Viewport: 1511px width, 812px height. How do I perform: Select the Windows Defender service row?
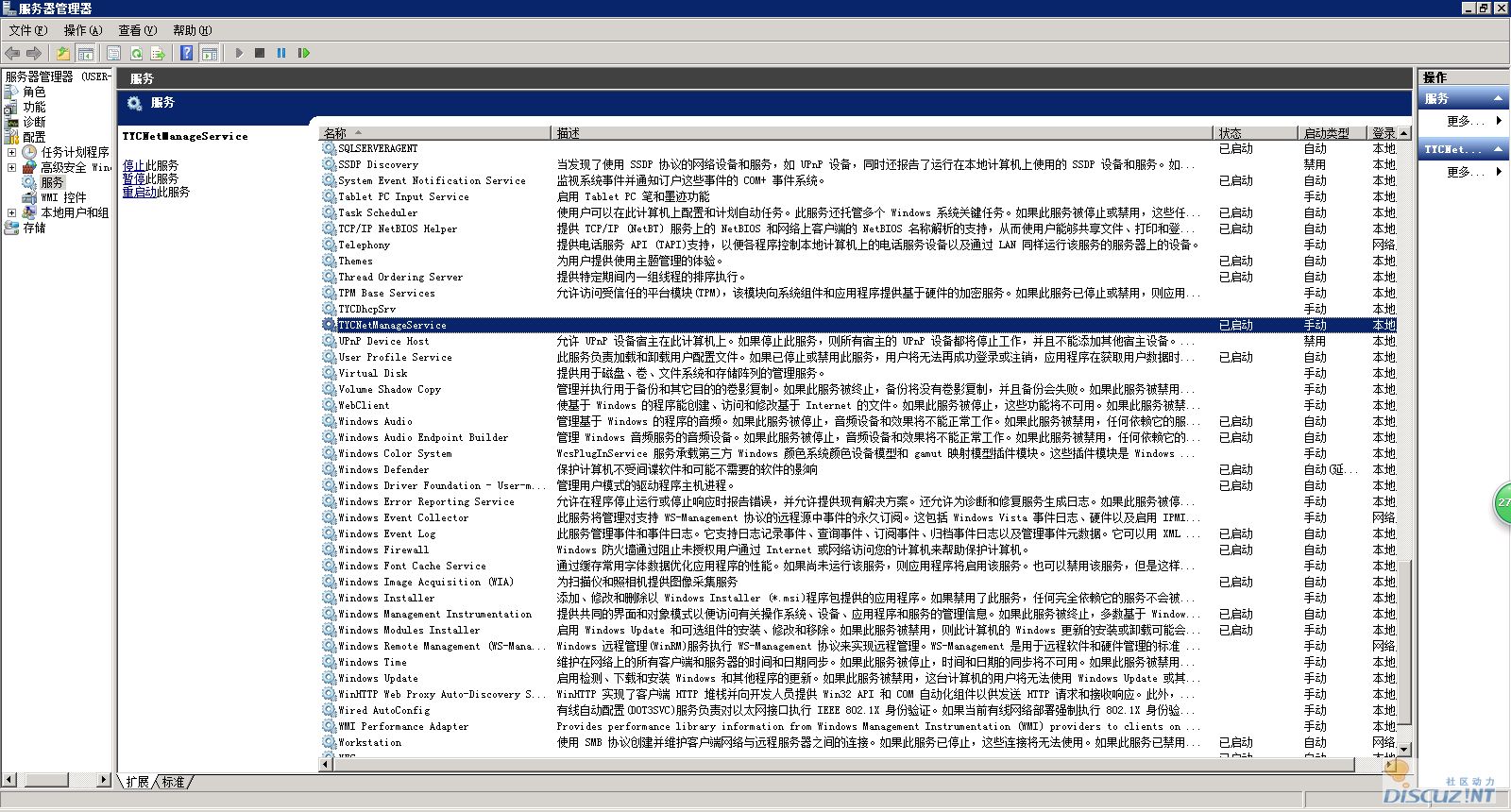[x=858, y=469]
